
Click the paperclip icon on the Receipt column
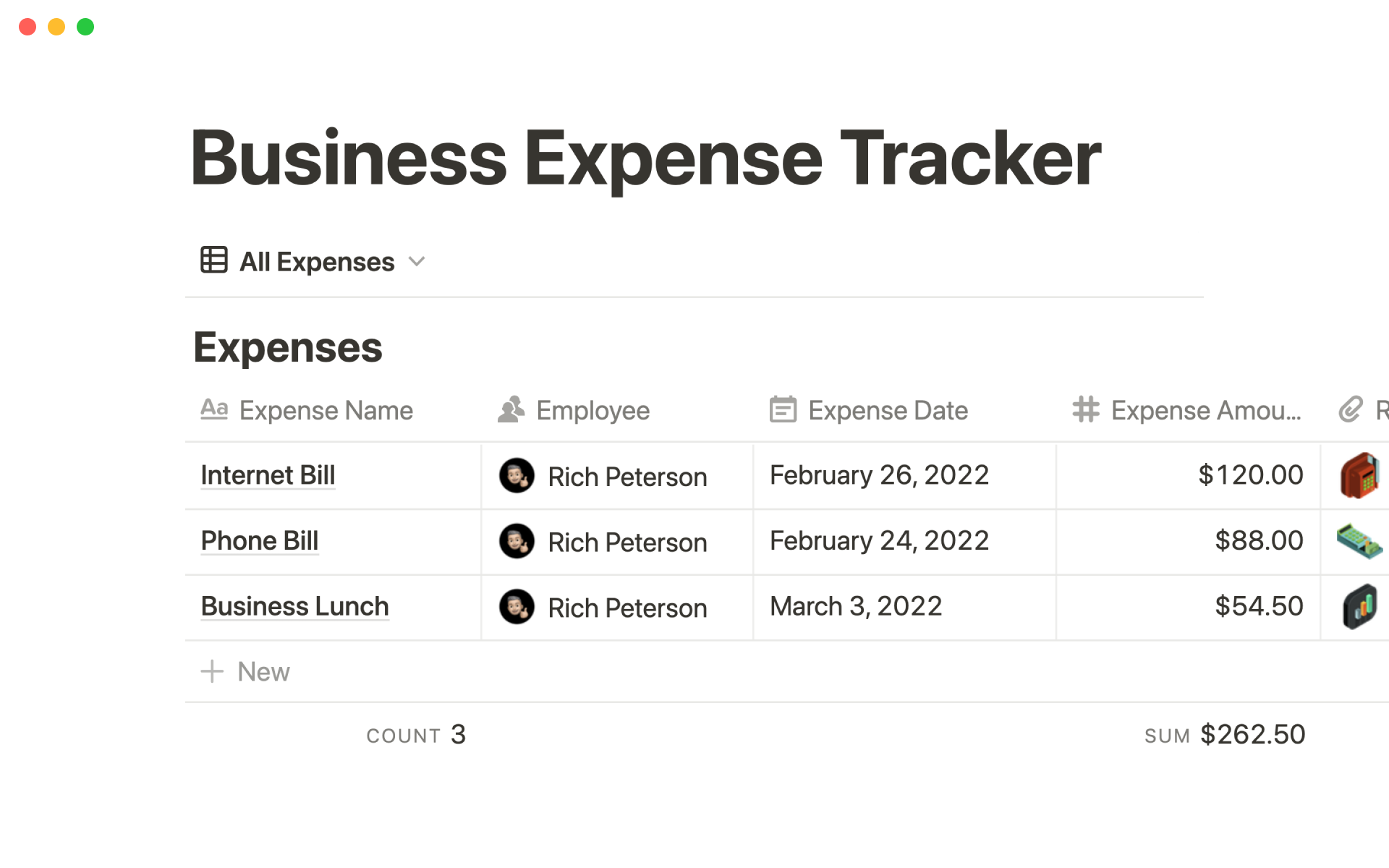[1351, 409]
